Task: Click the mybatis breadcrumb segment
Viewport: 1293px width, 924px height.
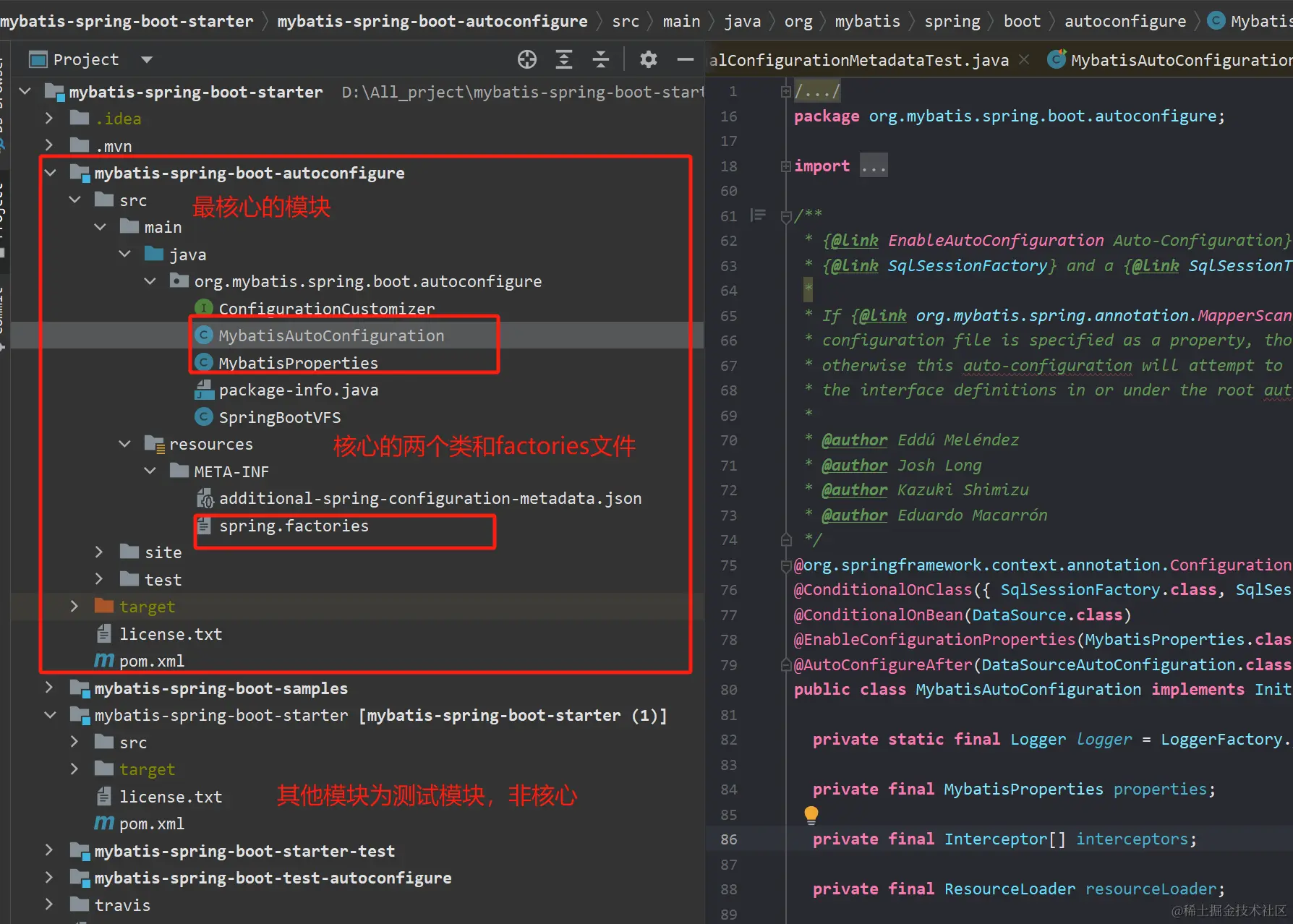Action: [x=868, y=21]
